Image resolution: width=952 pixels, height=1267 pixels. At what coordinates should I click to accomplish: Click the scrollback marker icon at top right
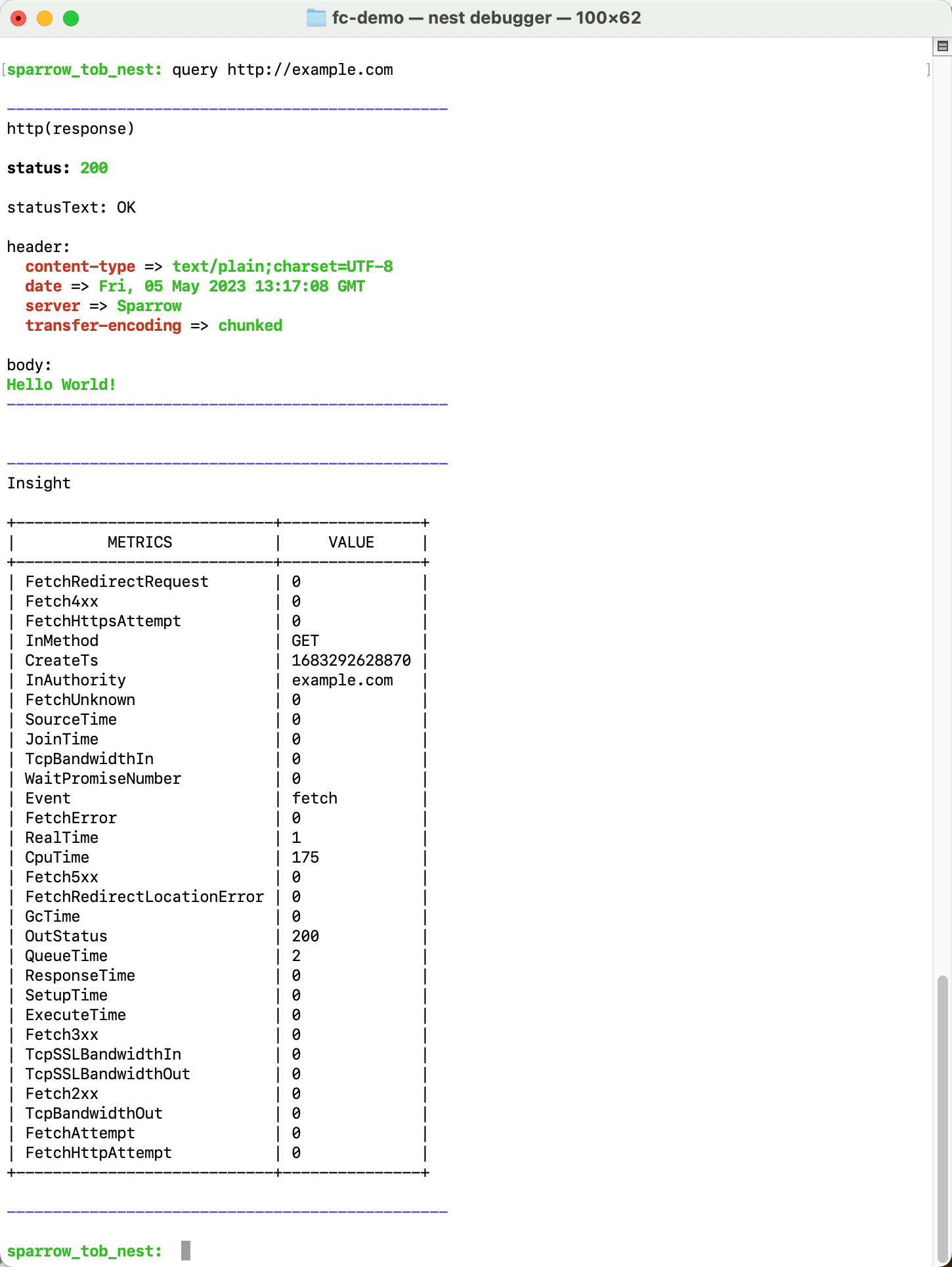click(943, 46)
